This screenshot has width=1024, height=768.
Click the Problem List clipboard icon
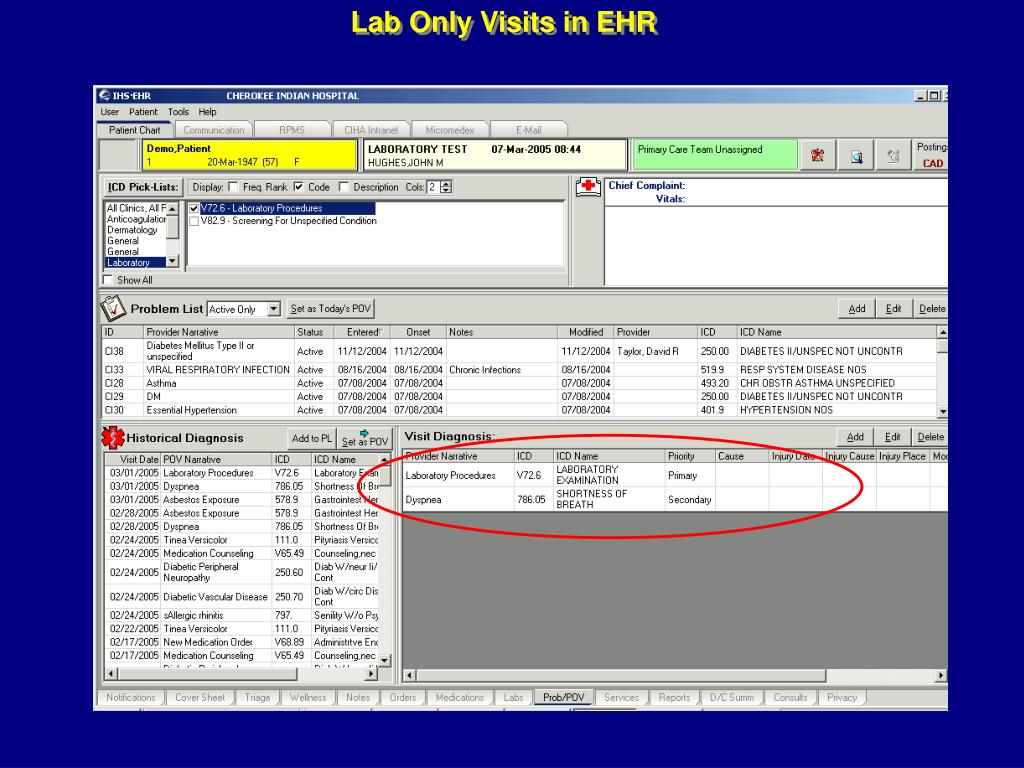coord(113,308)
